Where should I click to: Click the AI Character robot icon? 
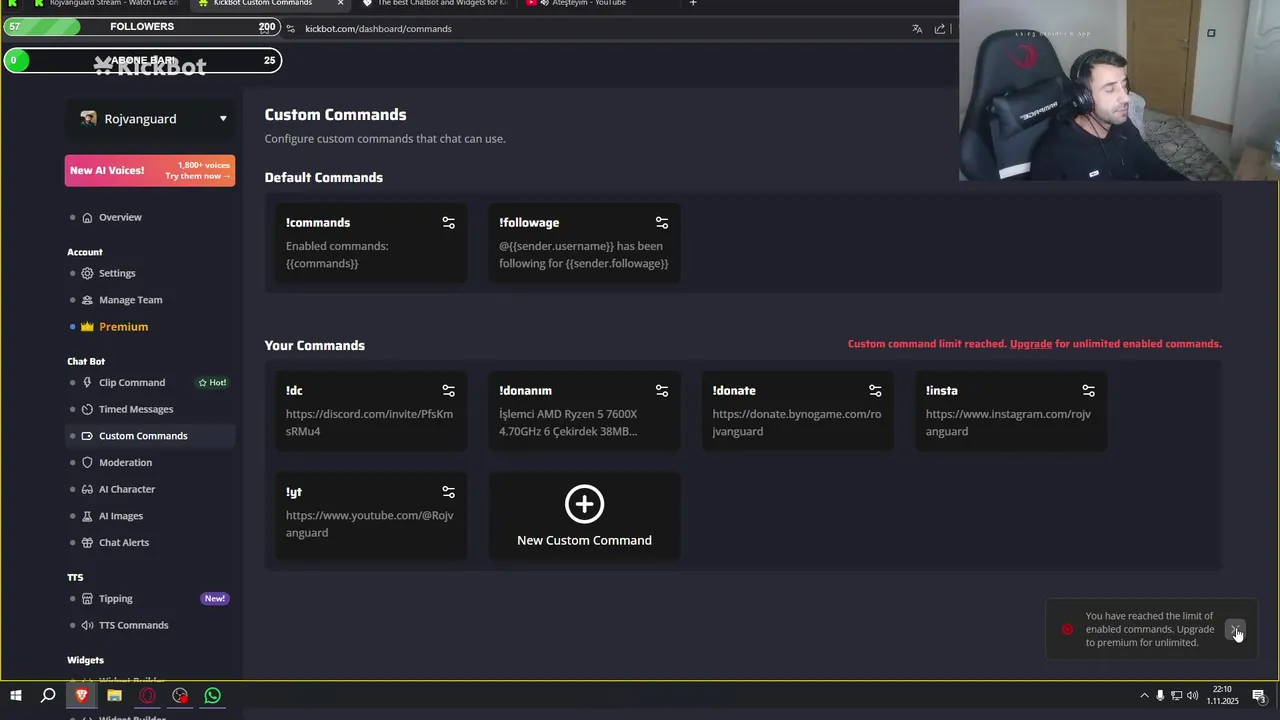pos(87,489)
